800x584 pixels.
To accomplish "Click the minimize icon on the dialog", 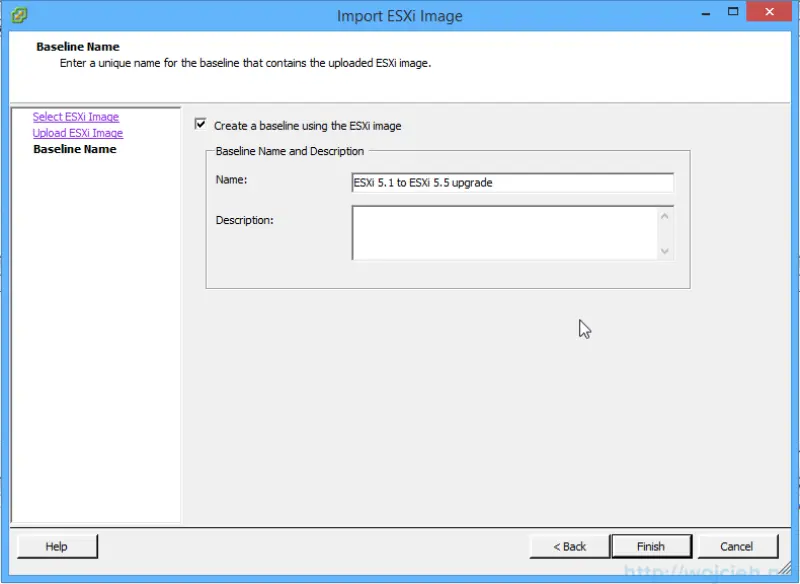I will click(706, 11).
